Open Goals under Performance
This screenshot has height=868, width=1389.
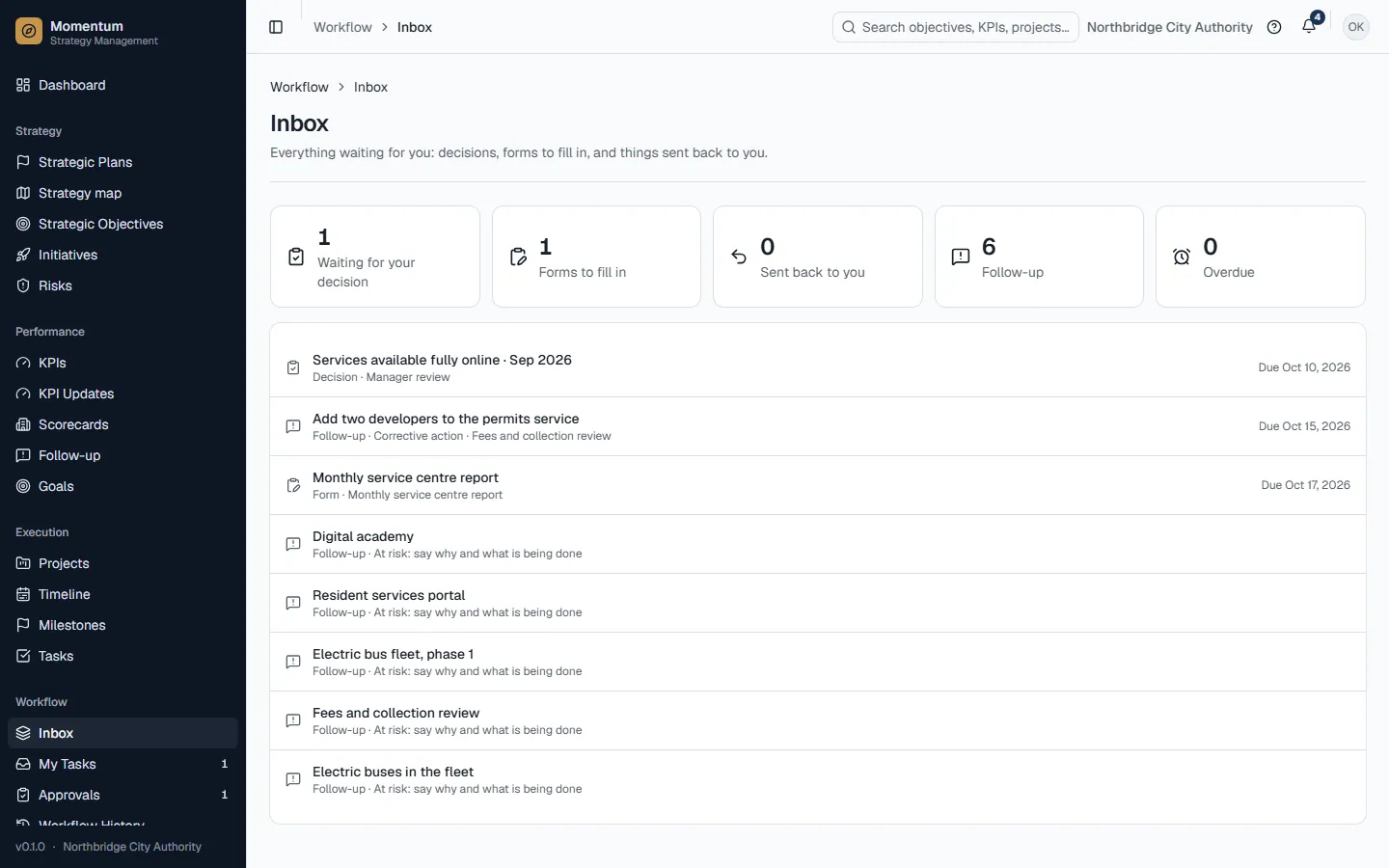(x=123, y=486)
